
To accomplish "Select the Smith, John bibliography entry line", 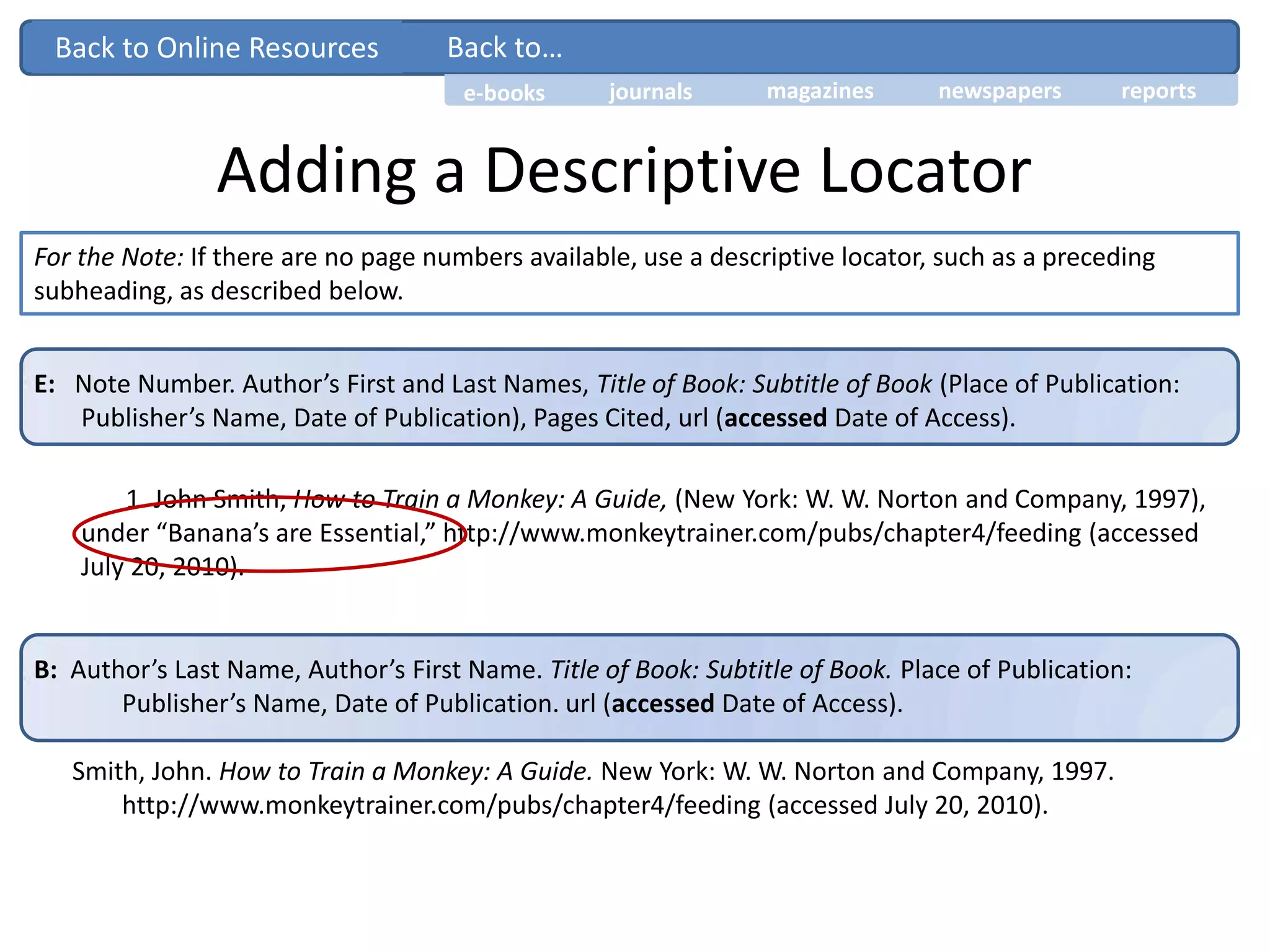I will pos(593,771).
